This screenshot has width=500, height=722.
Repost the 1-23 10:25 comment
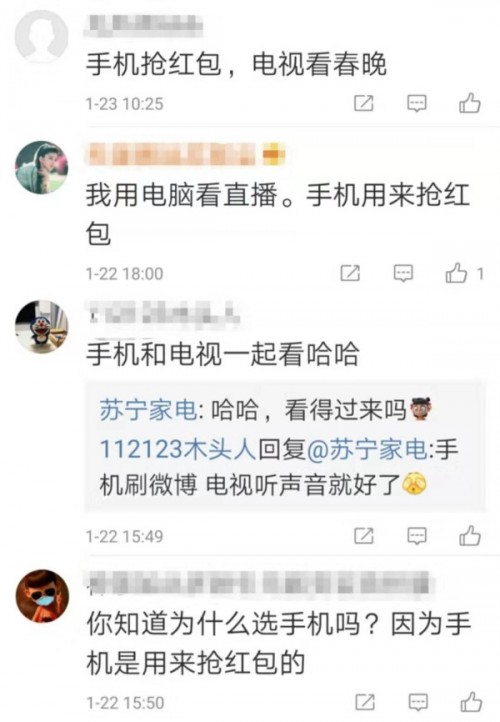(364, 103)
